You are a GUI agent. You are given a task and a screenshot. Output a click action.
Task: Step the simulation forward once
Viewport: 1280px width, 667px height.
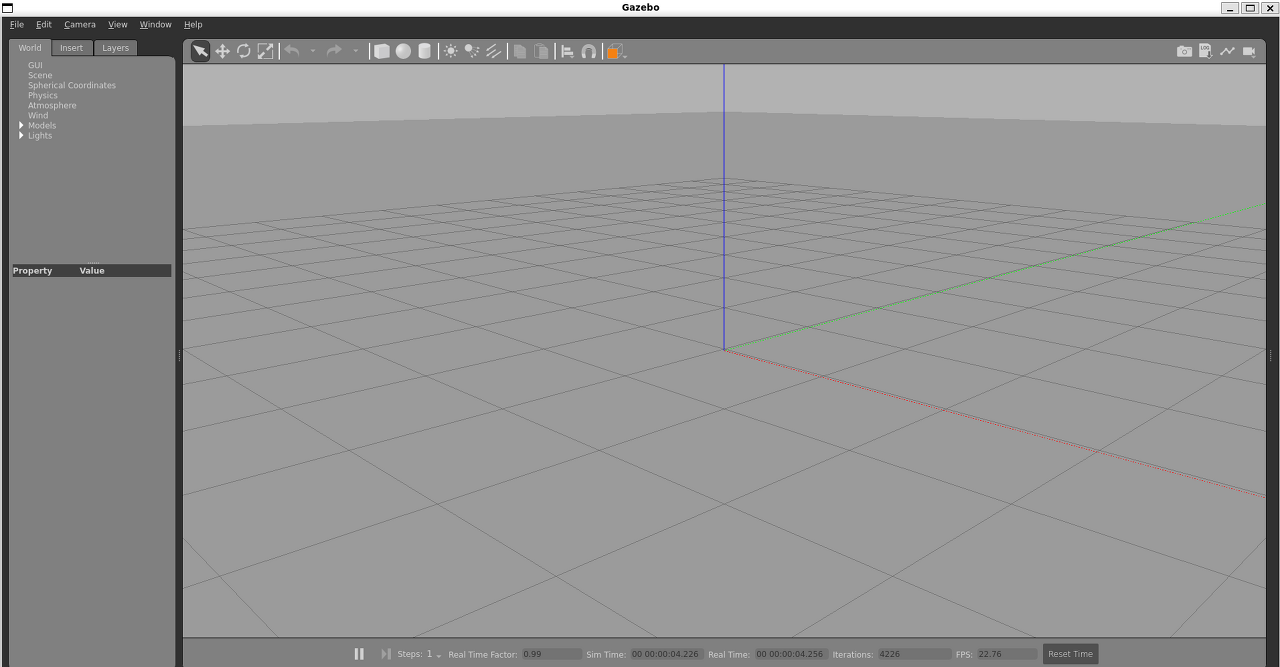pos(385,654)
